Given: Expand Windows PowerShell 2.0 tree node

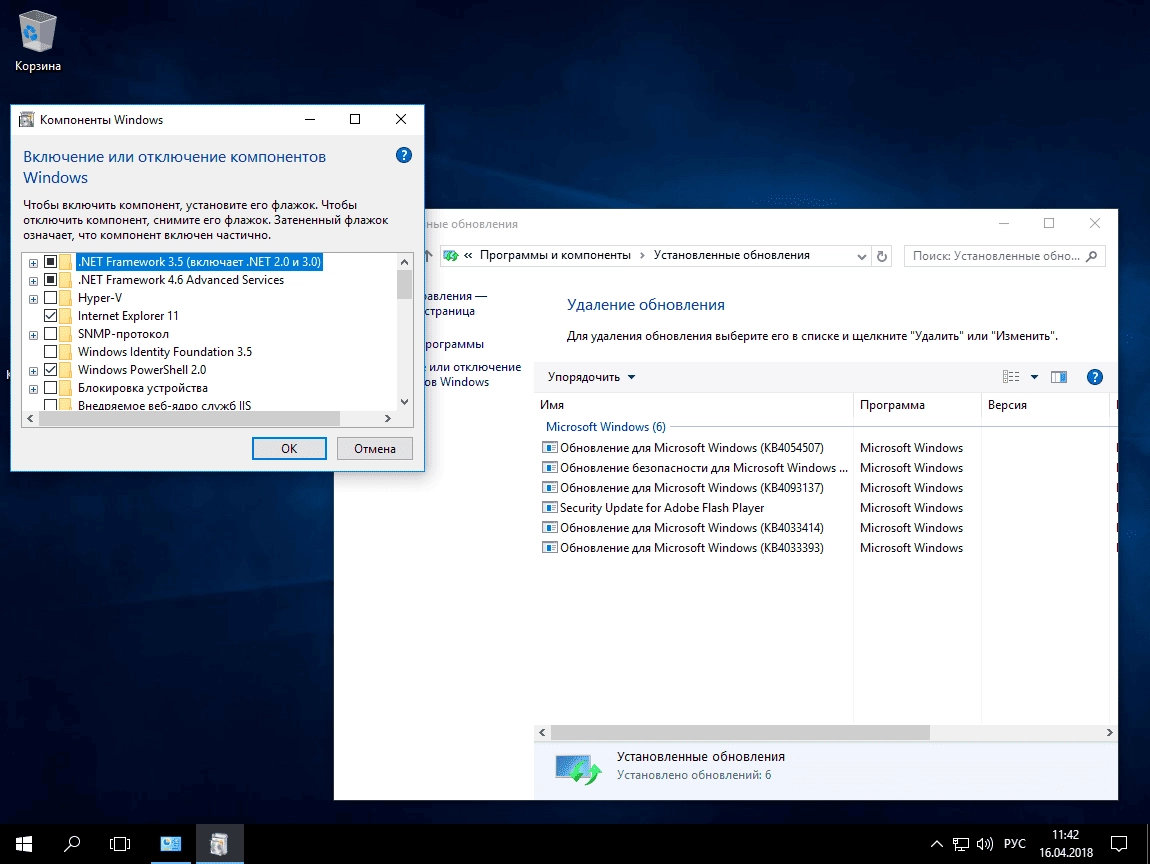Looking at the screenshot, I should tap(33, 370).
